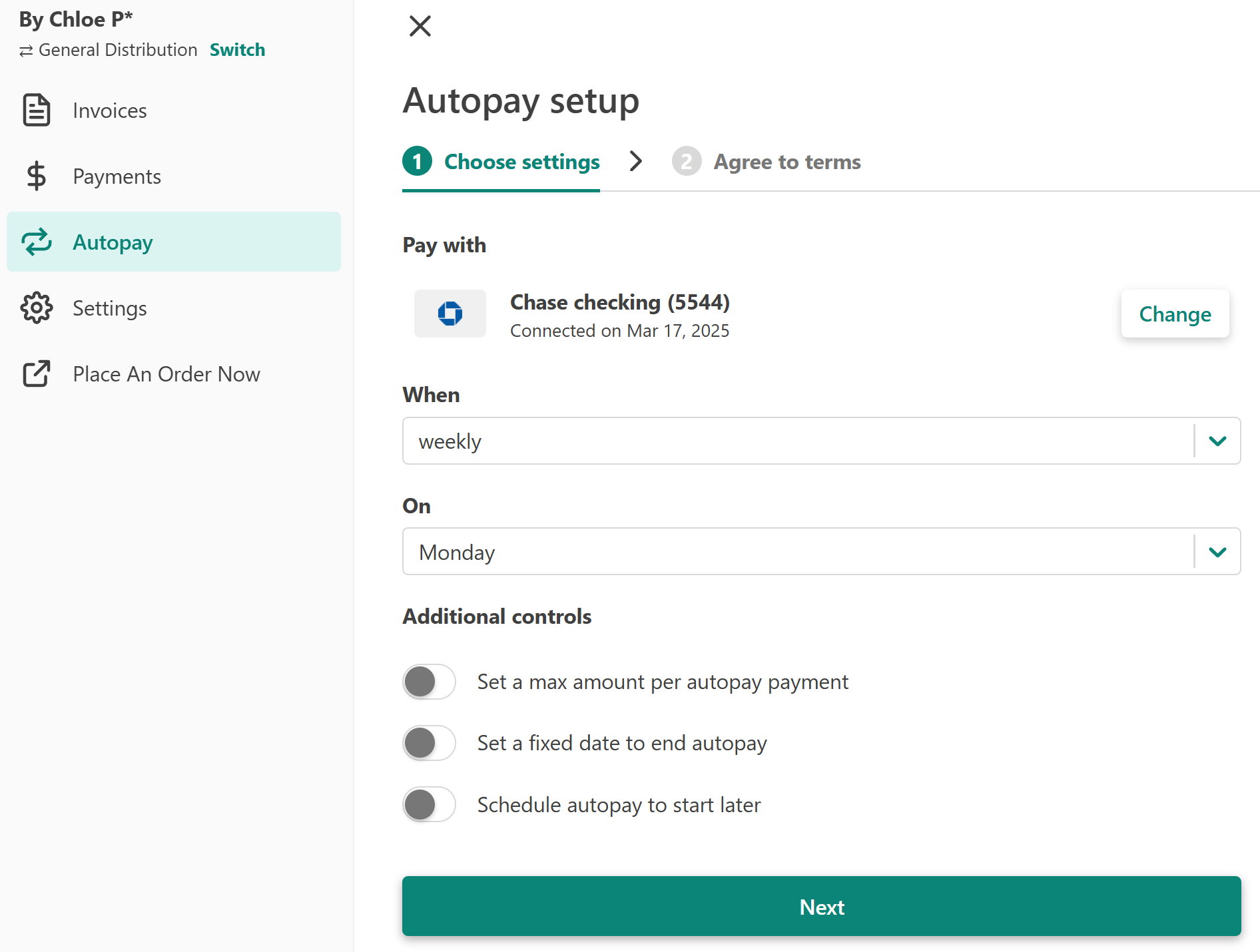Toggle fixed date to end autopay
Screen dimensions: 1260x952
tap(429, 743)
